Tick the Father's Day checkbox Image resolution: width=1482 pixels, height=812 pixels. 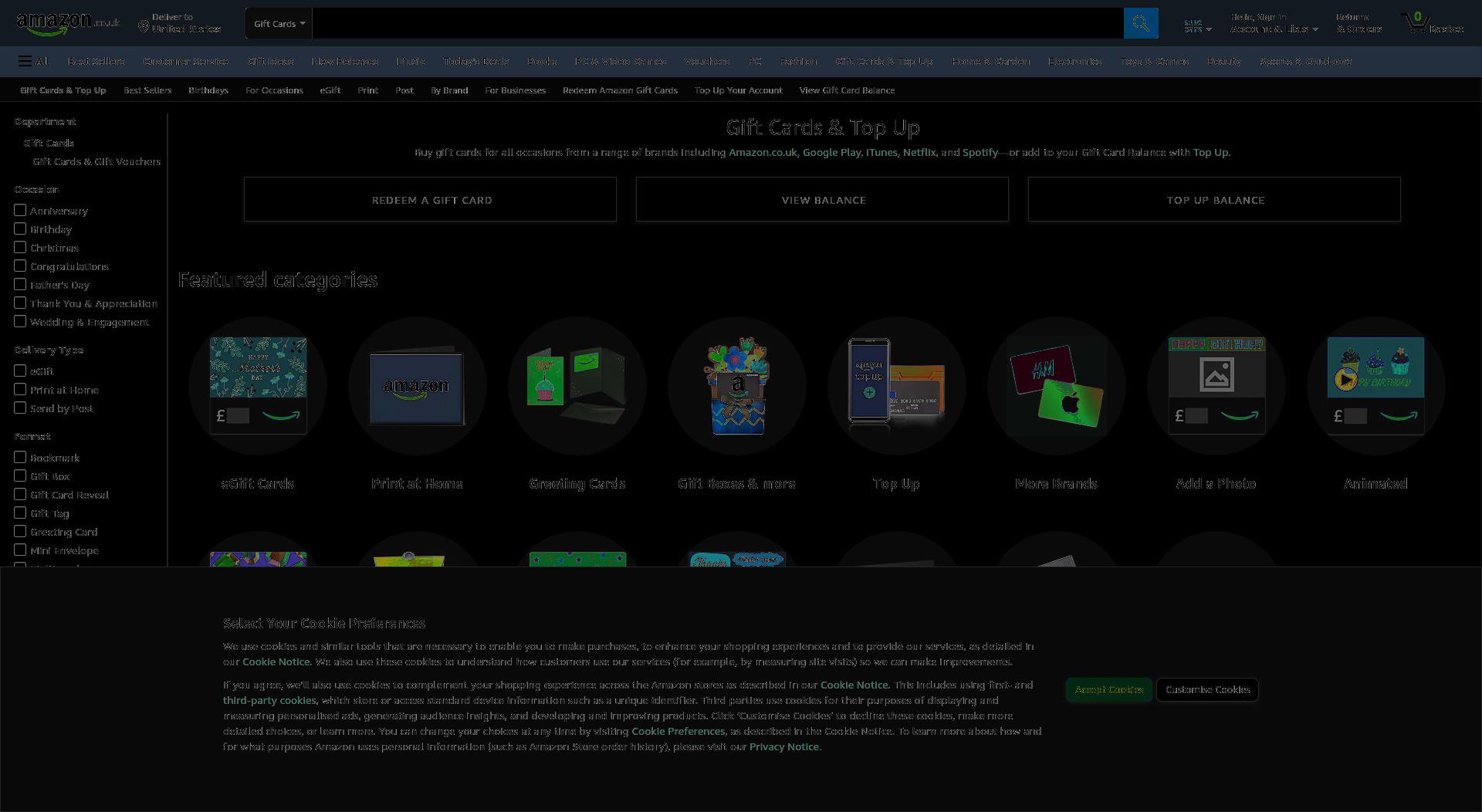point(20,284)
